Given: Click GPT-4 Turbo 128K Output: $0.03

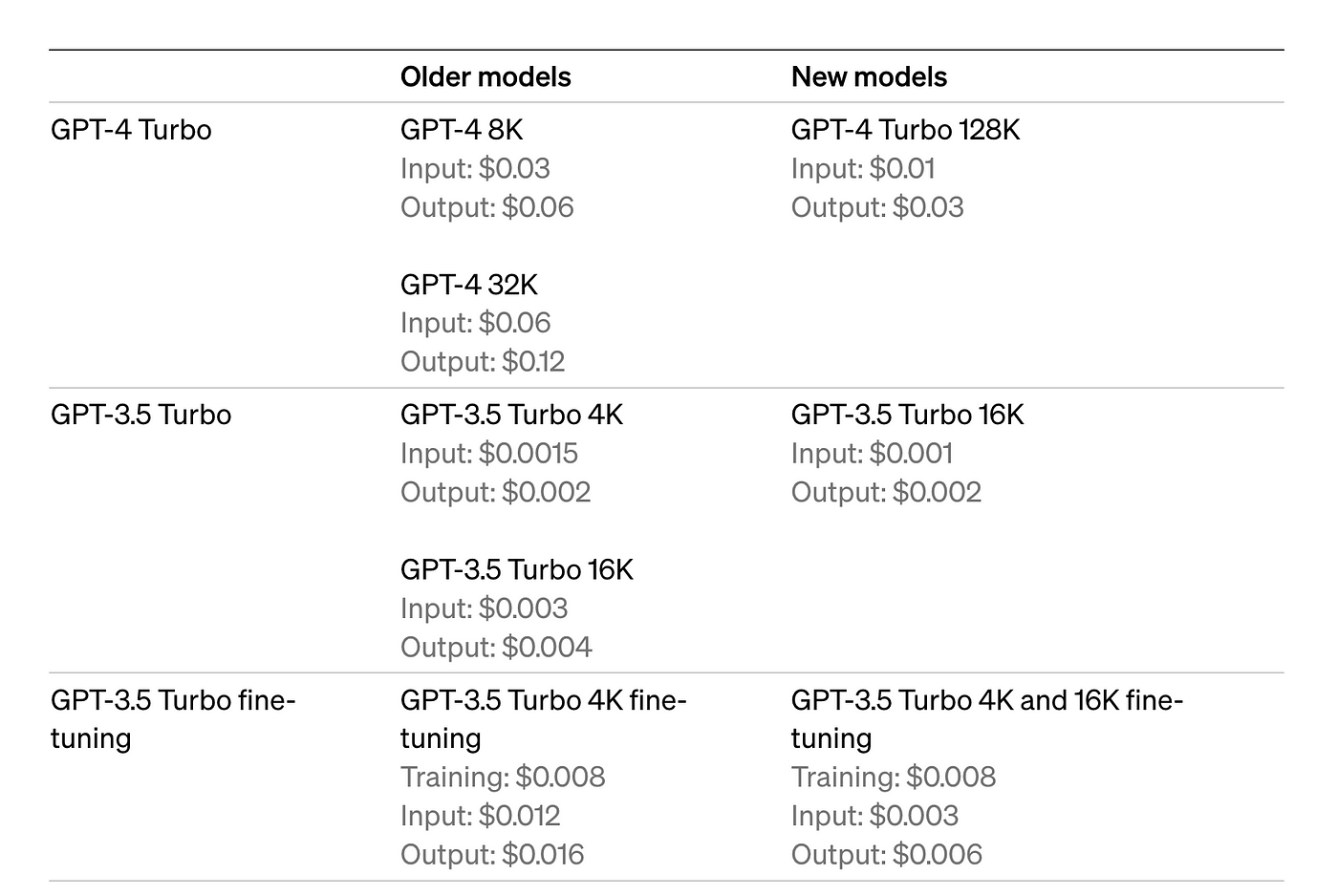Looking at the screenshot, I should (x=877, y=206).
